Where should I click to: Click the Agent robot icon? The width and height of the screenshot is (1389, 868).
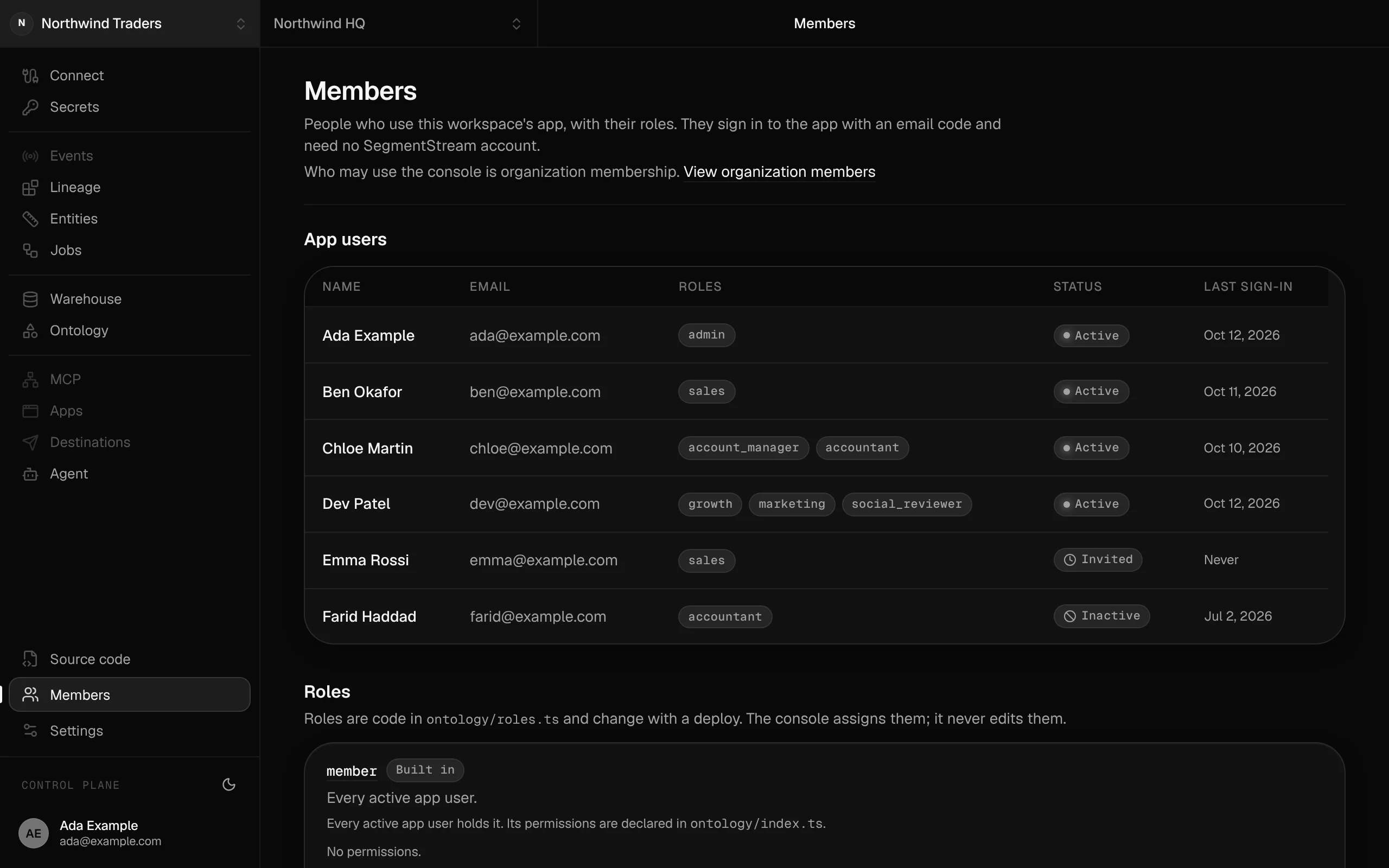click(30, 474)
